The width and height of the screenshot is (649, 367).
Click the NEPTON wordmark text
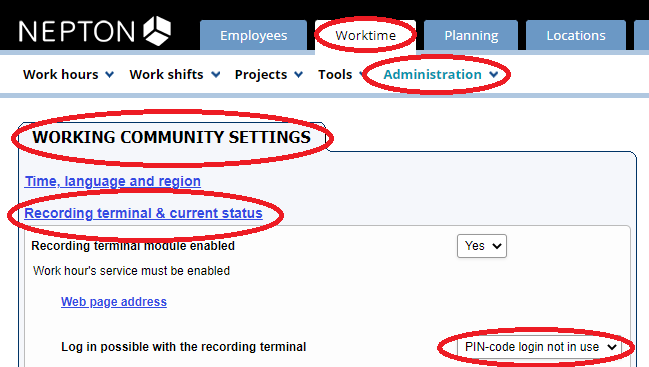click(x=77, y=32)
